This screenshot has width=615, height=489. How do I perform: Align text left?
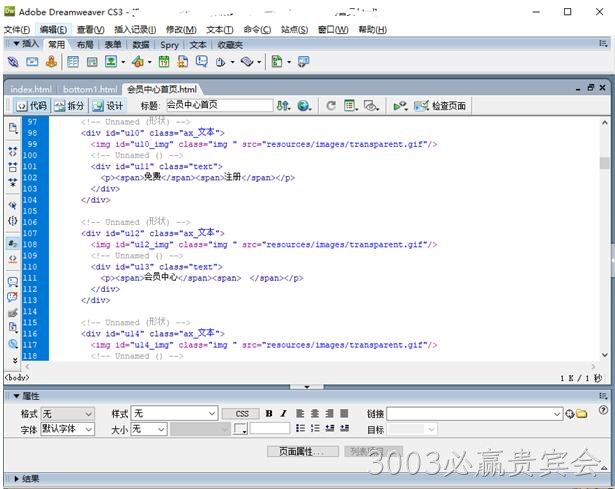(300, 413)
